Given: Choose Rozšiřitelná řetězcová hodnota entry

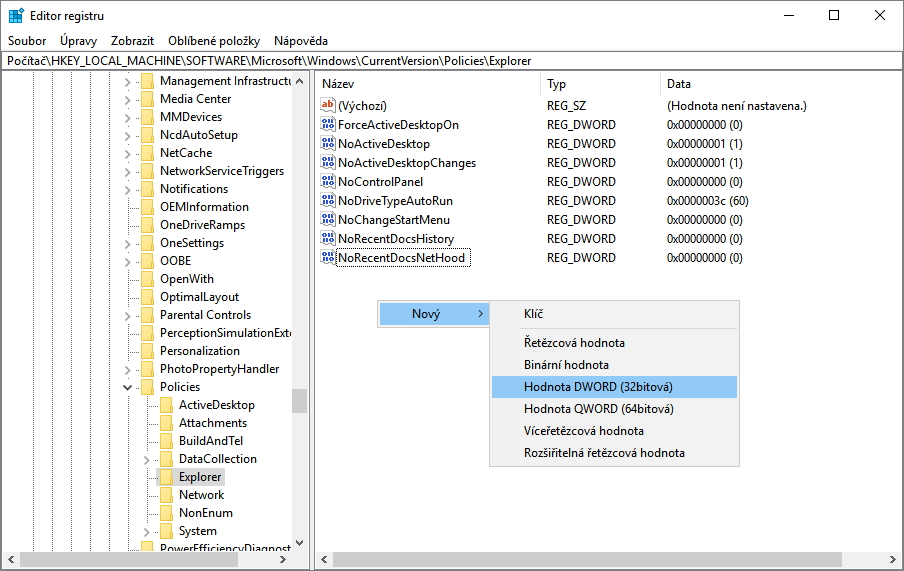Looking at the screenshot, I should tap(614, 453).
